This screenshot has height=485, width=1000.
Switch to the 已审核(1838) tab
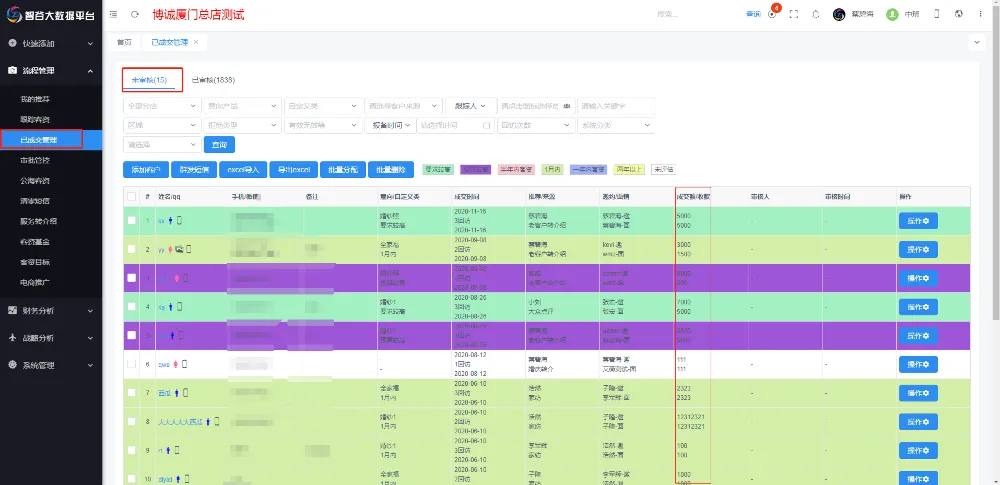tap(213, 79)
